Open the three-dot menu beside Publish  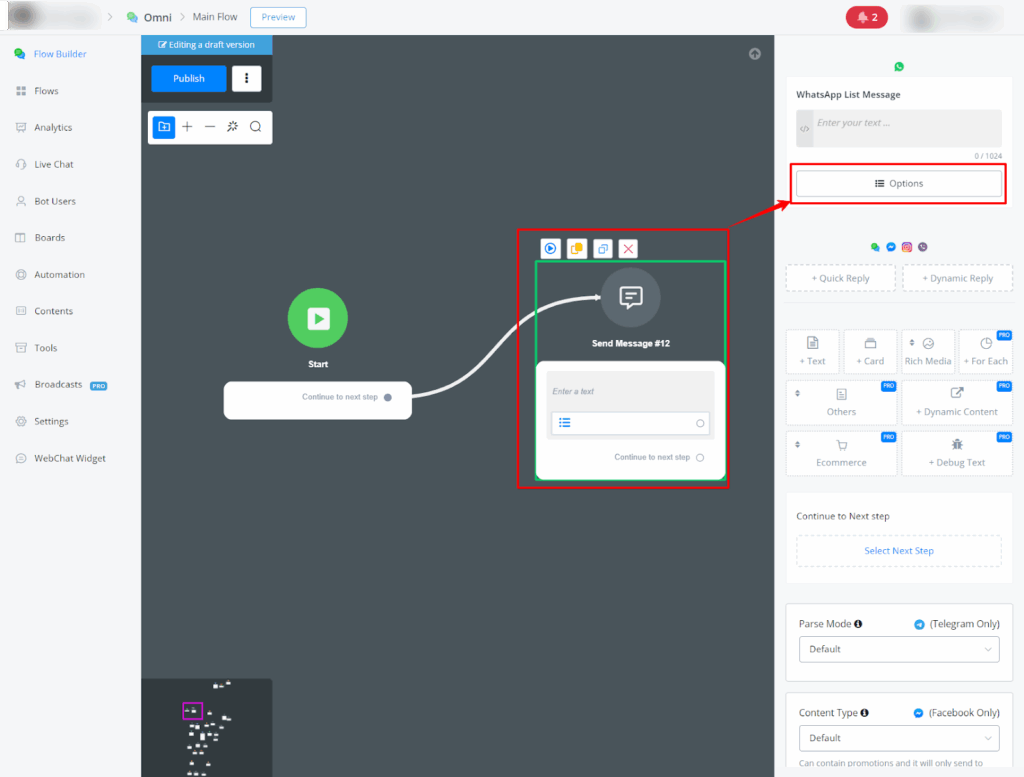point(246,79)
